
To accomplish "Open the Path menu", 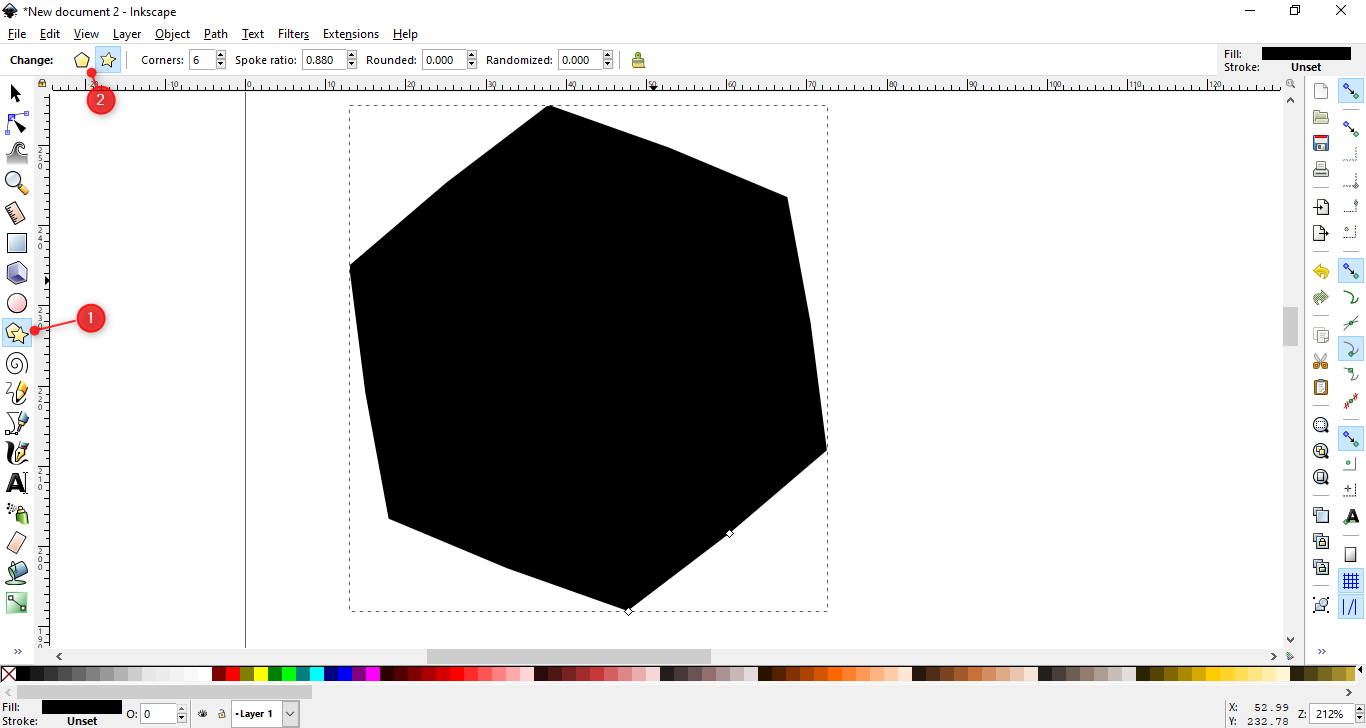I will tap(215, 33).
